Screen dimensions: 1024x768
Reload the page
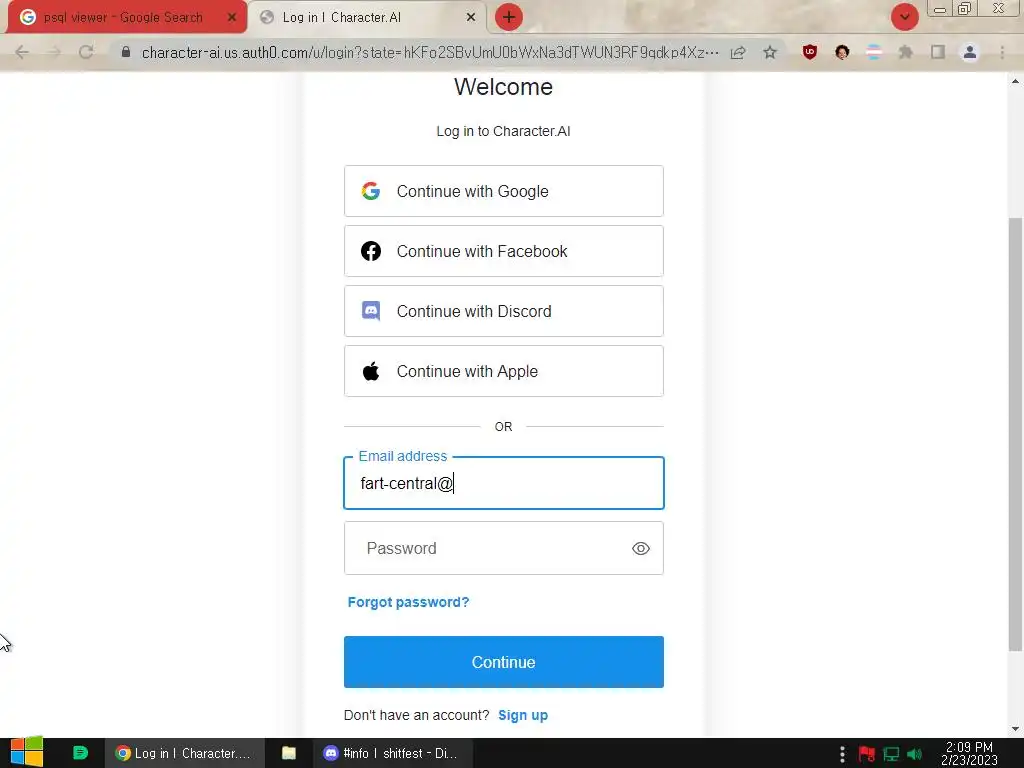tap(86, 52)
